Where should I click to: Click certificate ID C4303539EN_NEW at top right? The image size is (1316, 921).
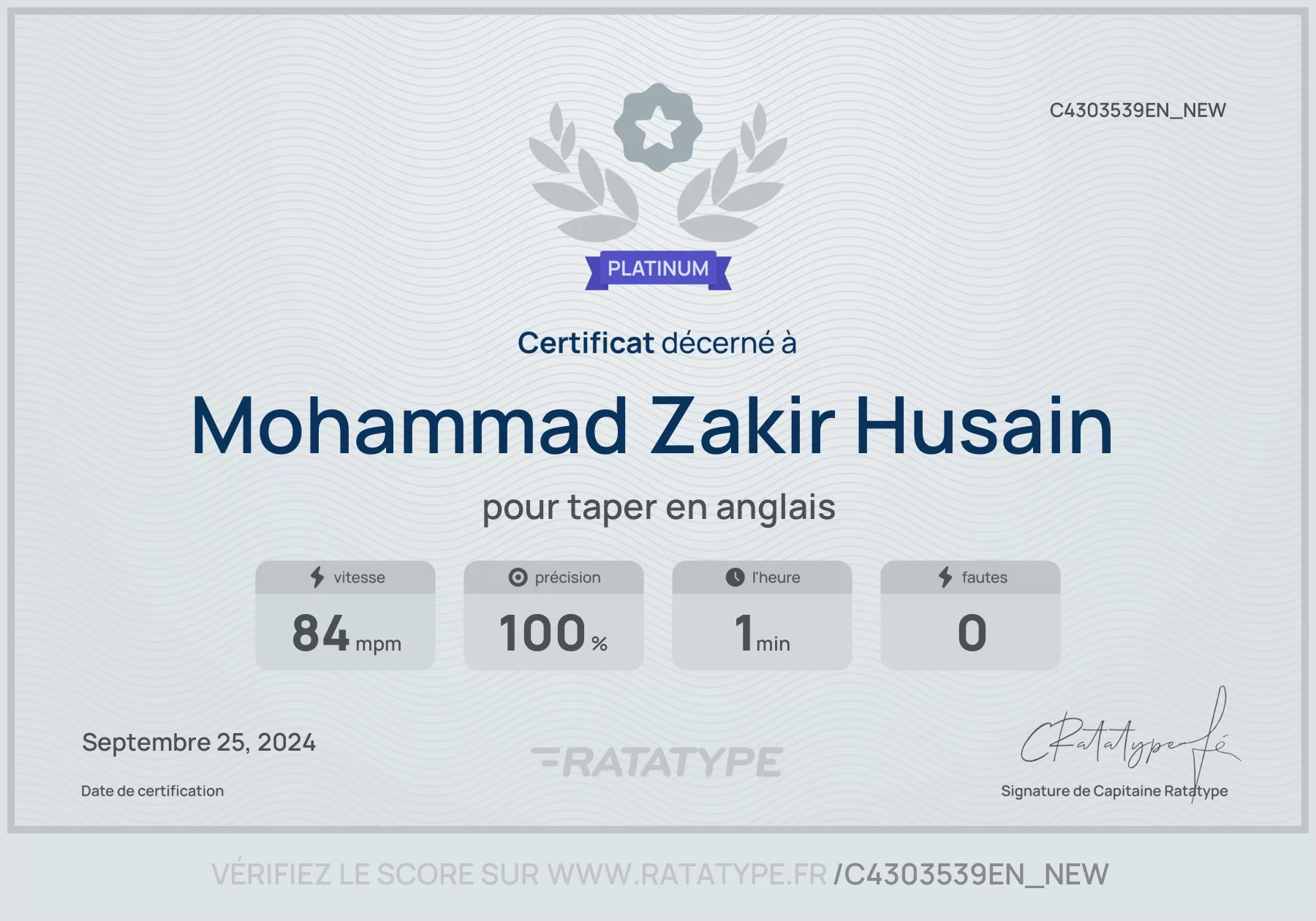(1138, 110)
